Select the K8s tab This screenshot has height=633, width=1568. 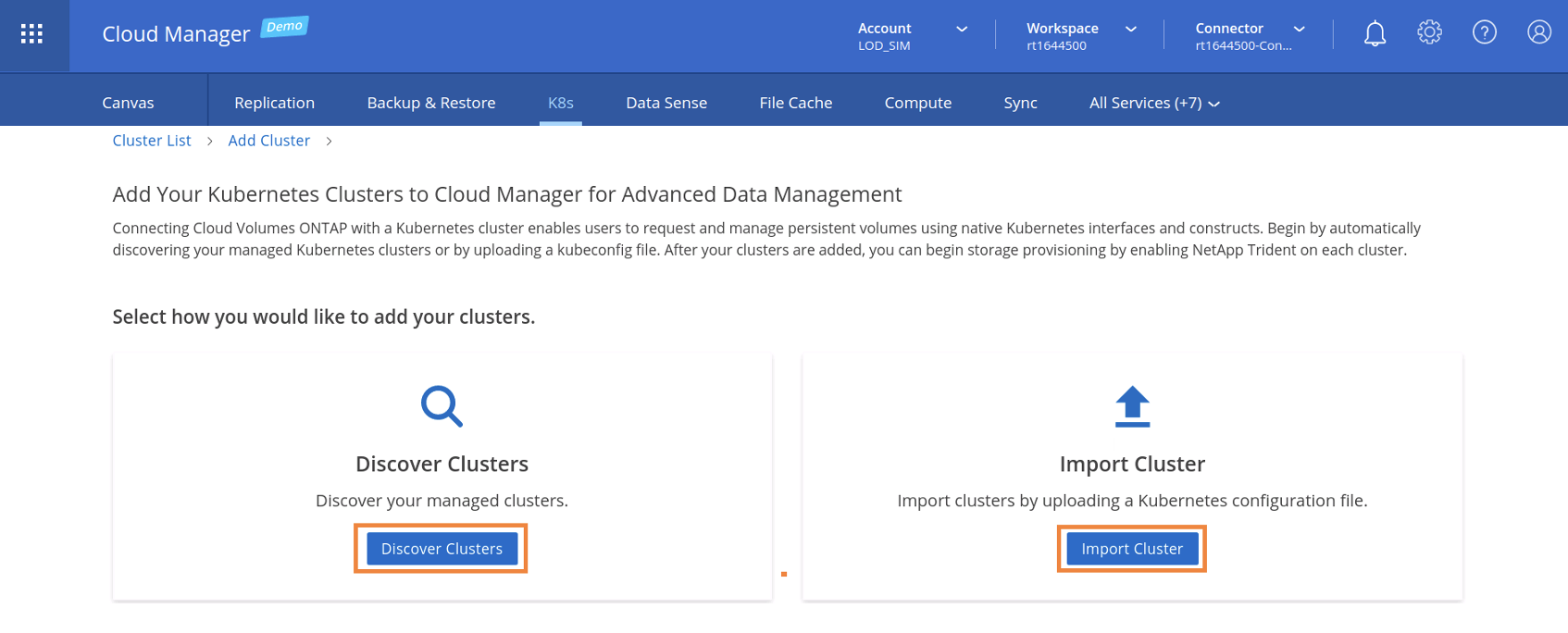coord(561,103)
